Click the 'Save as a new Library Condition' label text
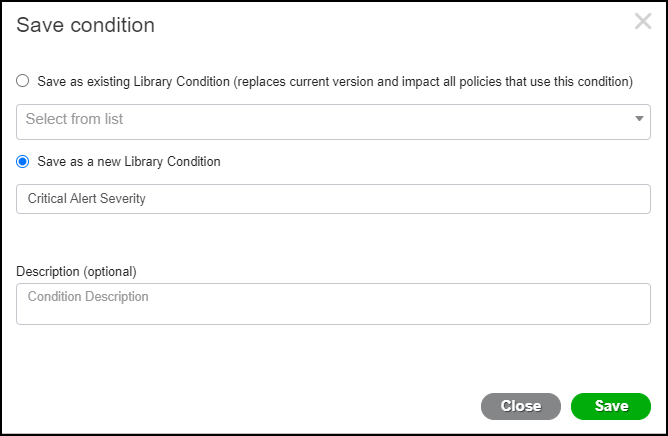Viewport: 668px width, 436px height. (x=129, y=161)
